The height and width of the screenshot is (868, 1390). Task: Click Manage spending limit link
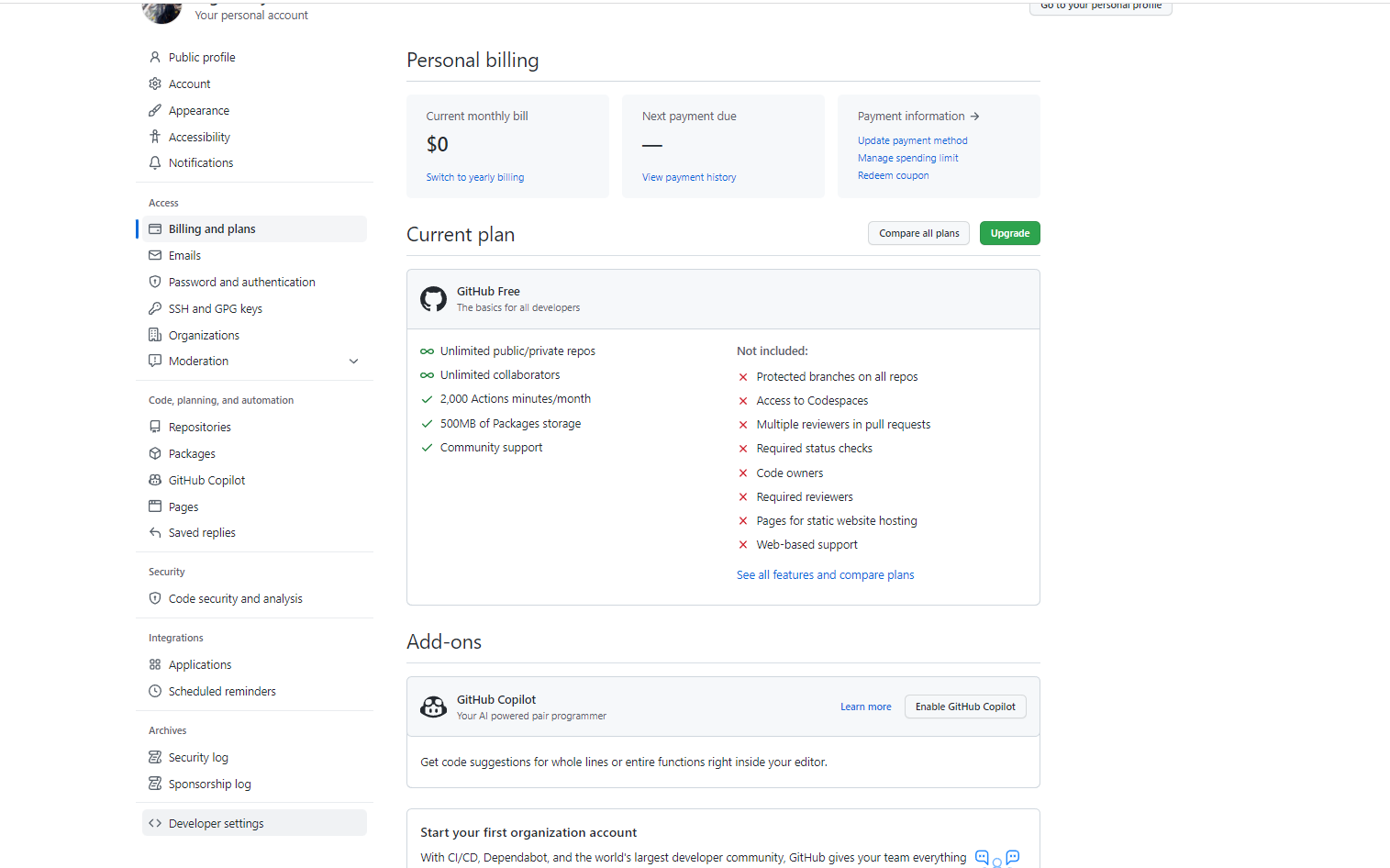tap(907, 158)
